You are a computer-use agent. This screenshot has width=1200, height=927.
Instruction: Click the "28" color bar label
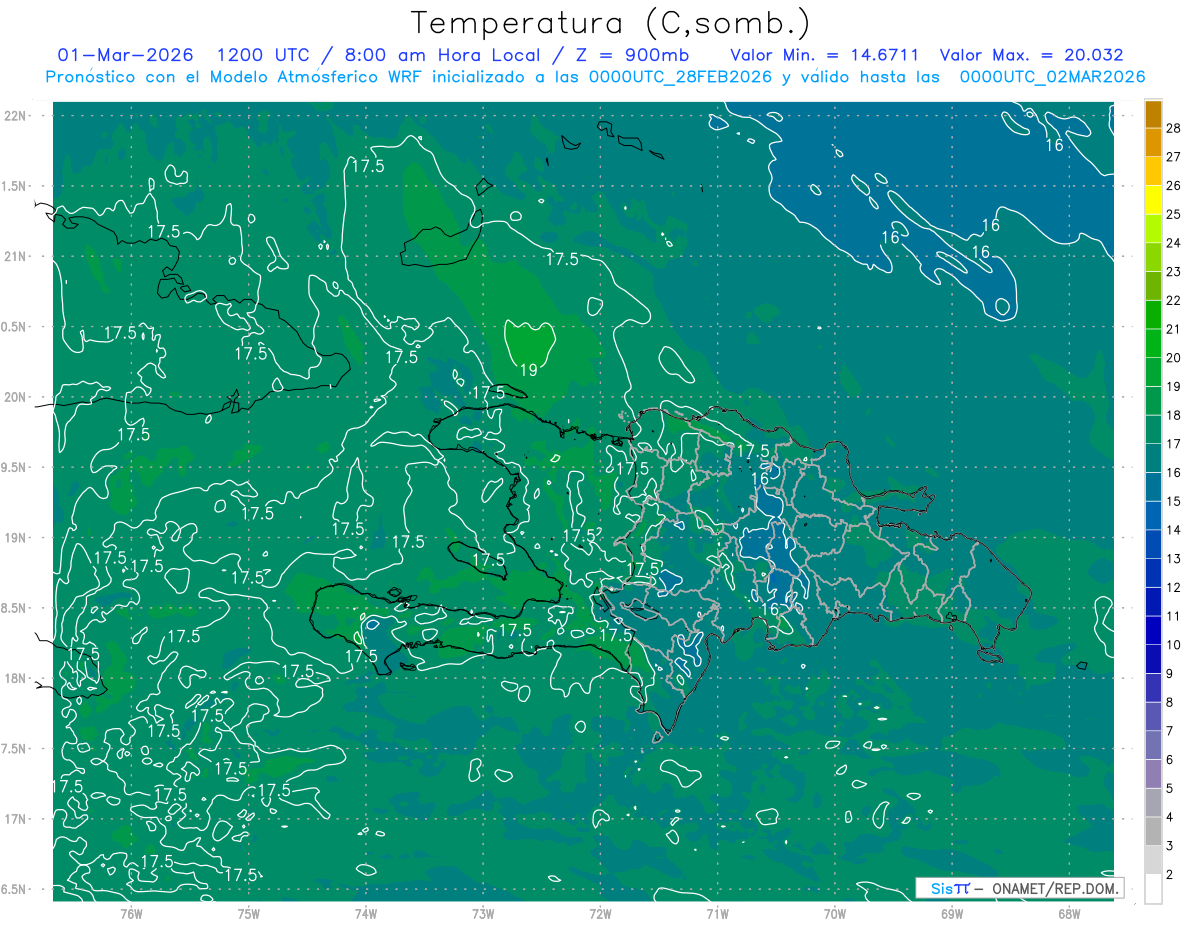(x=1174, y=128)
